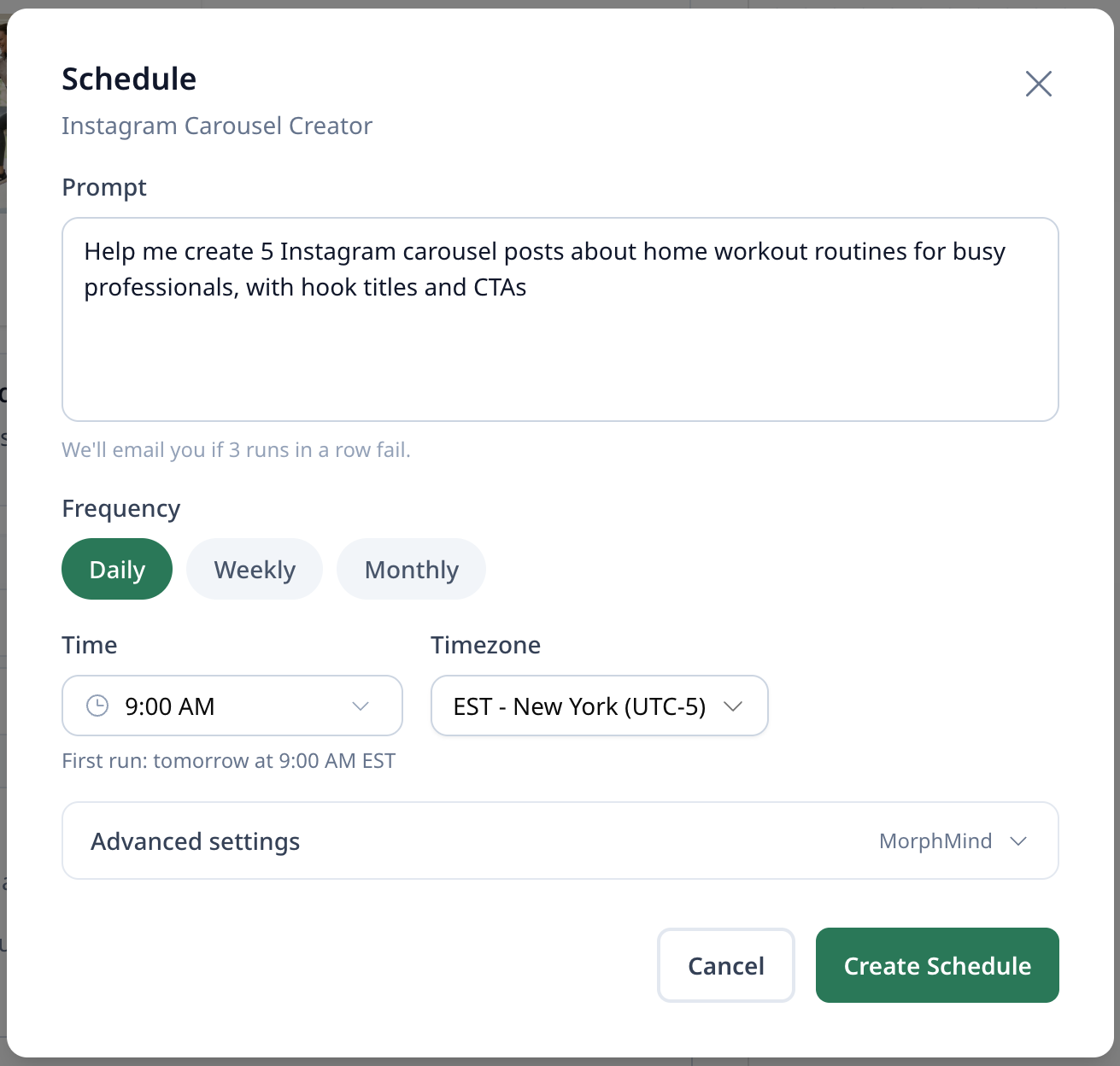The width and height of the screenshot is (1120, 1066).
Task: Open the 9:00 AM time dropdown
Action: pyautogui.click(x=232, y=706)
